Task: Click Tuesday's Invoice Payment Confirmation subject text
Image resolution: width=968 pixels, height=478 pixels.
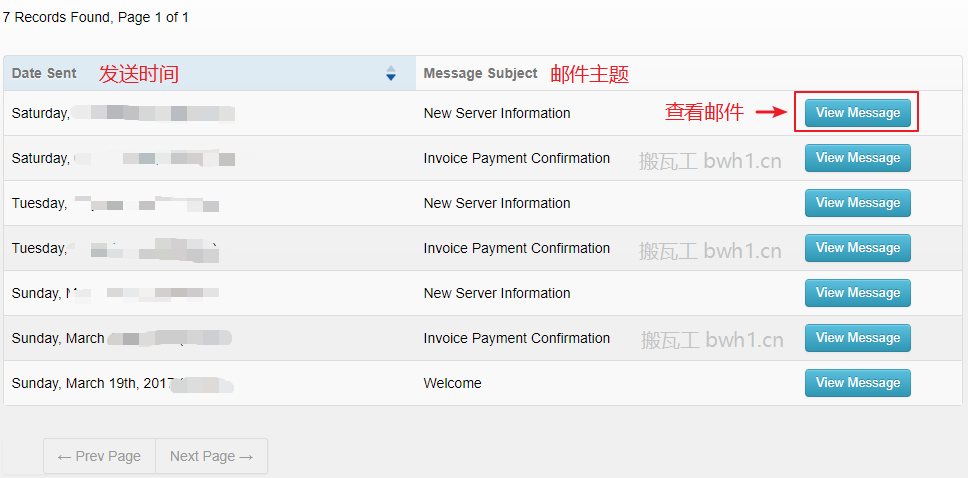Action: click(516, 248)
